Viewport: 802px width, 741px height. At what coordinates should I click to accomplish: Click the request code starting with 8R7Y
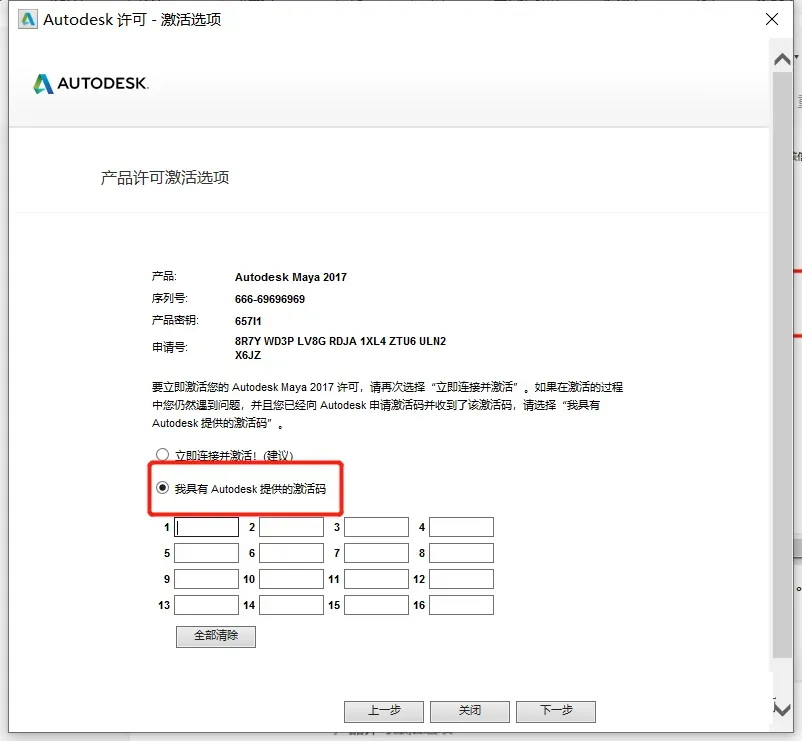[x=340, y=348]
